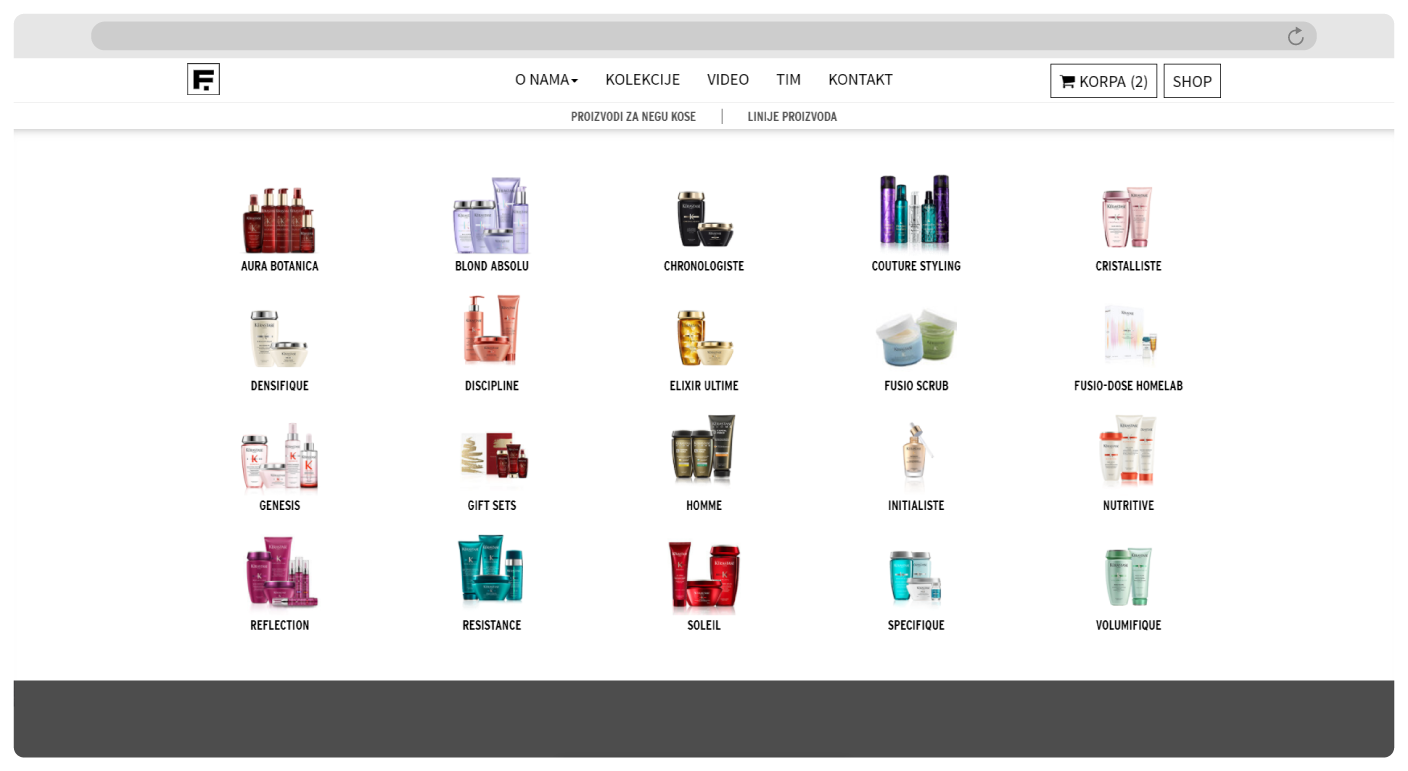1408x771 pixels.
Task: Click the F logo to go home
Action: pos(203,78)
